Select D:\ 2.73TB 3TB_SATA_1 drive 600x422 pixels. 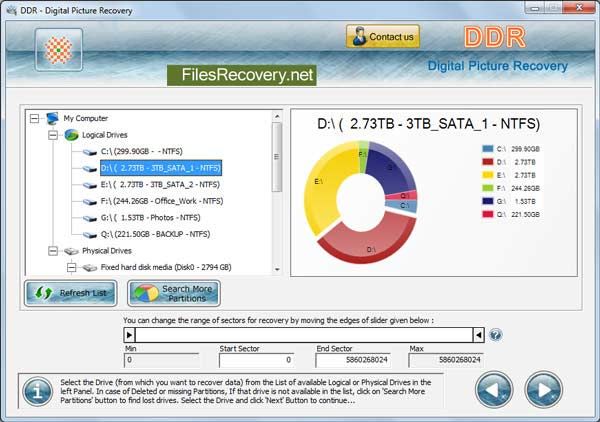pyautogui.click(x=161, y=168)
